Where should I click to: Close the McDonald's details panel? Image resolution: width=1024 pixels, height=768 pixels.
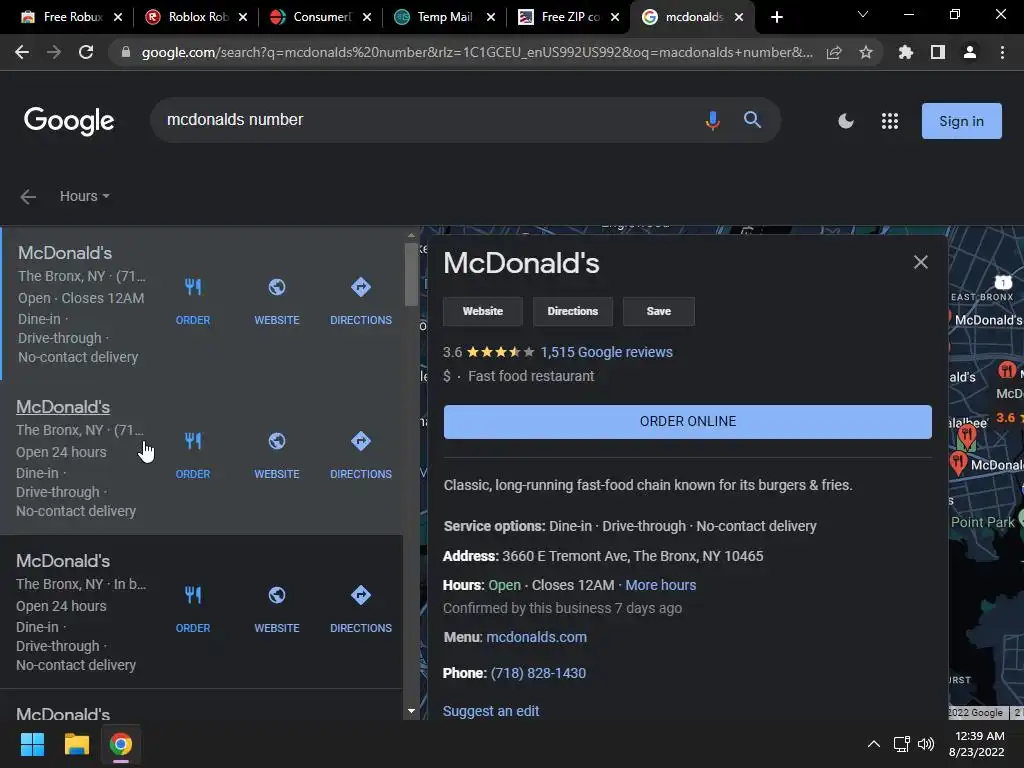click(x=920, y=262)
